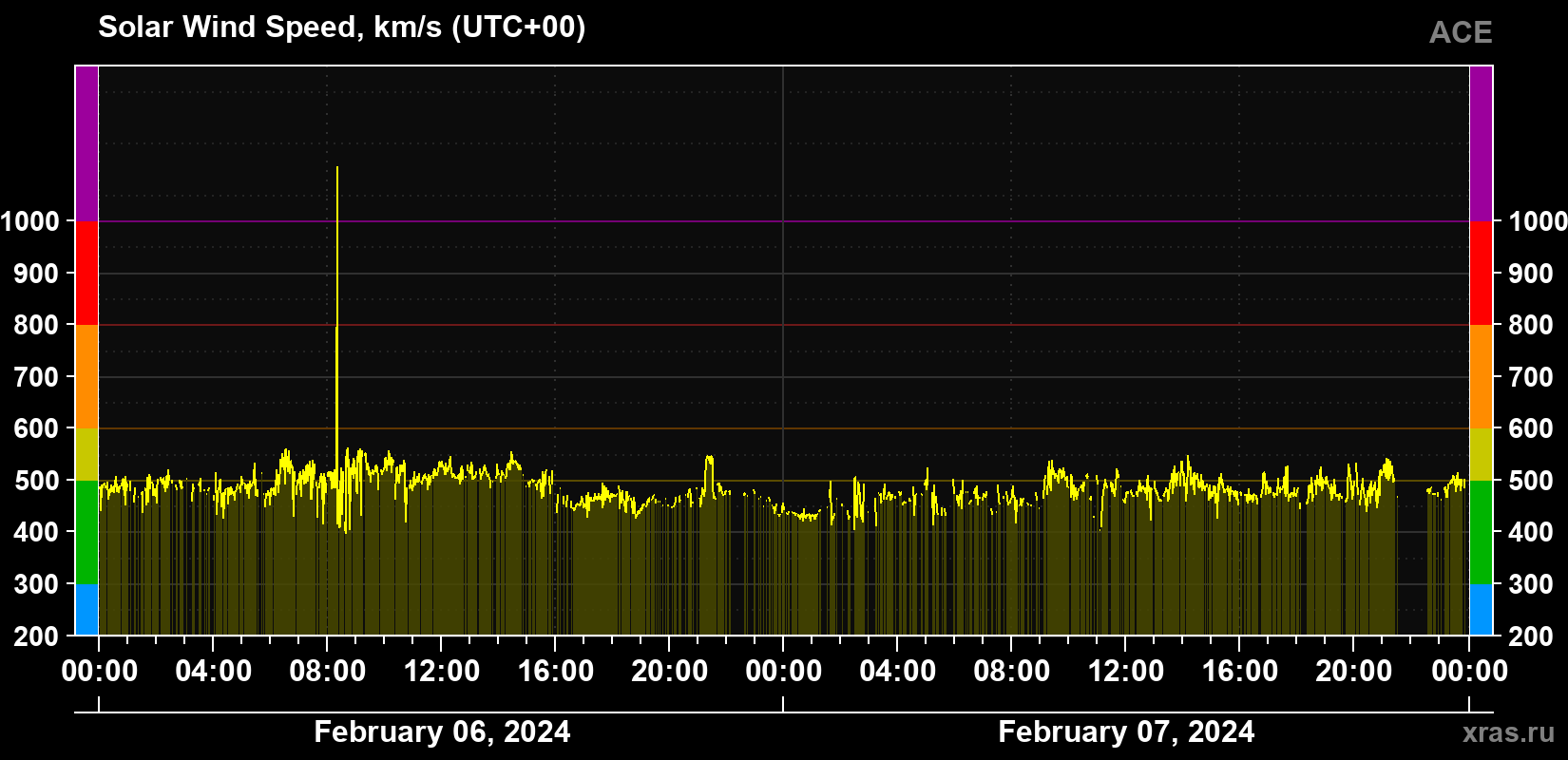This screenshot has width=1568, height=760.
Task: Select the 200 label on the left axis
Action: pos(36,636)
